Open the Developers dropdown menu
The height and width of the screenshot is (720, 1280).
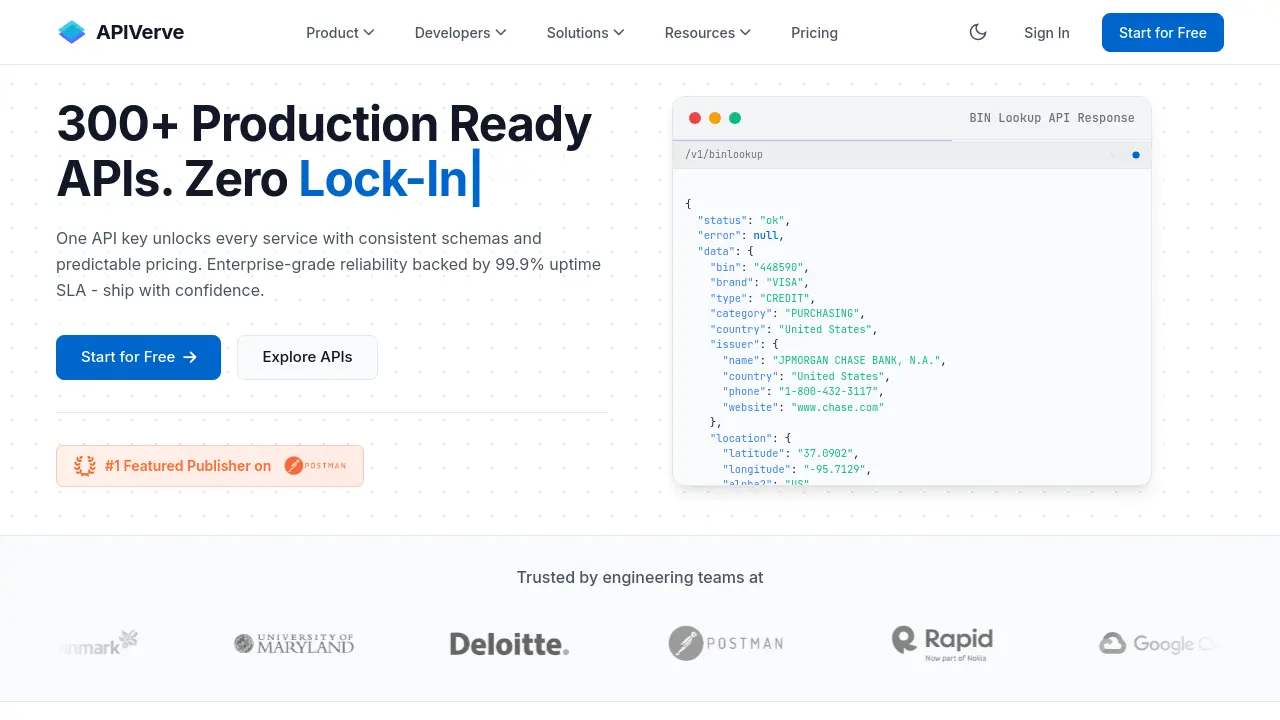[x=461, y=33]
